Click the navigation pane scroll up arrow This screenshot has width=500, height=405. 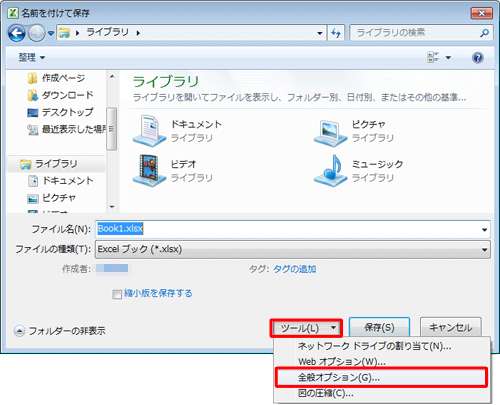(x=112, y=76)
